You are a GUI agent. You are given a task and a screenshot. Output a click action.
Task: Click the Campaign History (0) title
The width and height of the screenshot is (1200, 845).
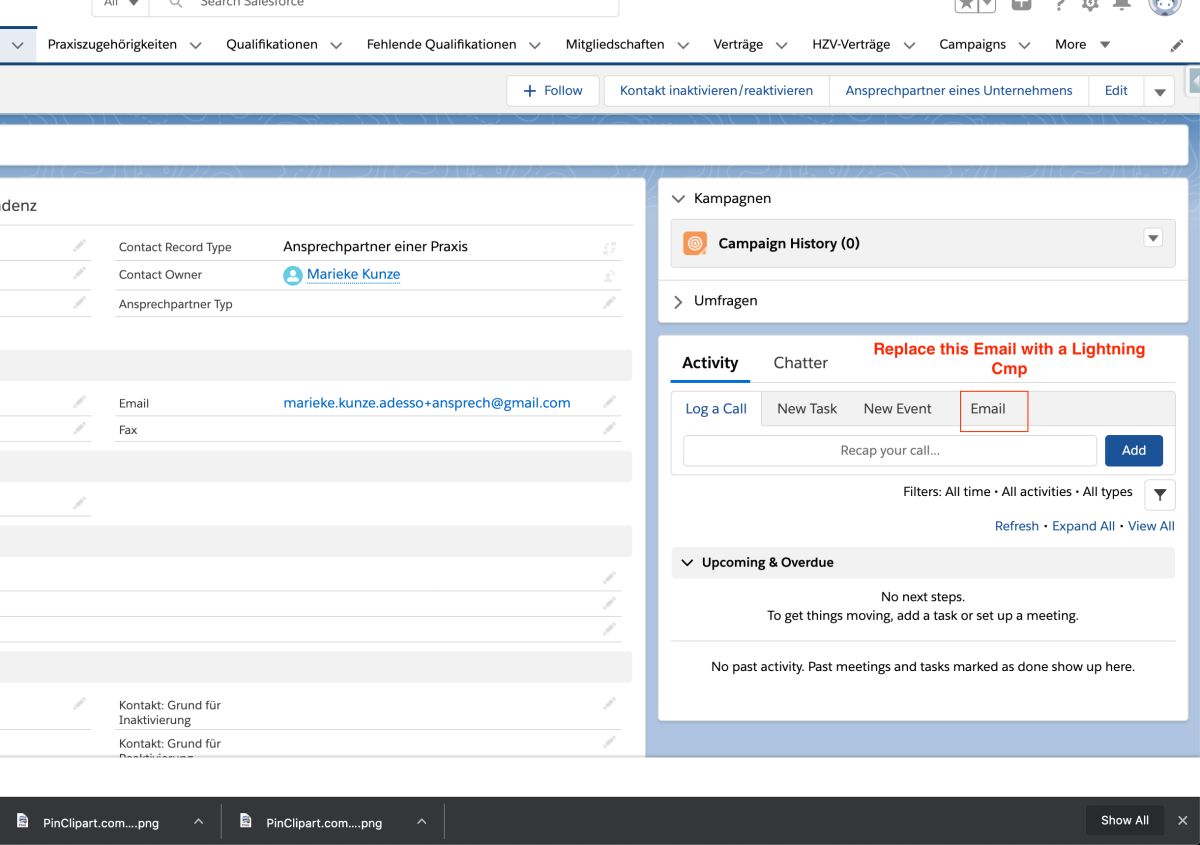pyautogui.click(x=789, y=243)
